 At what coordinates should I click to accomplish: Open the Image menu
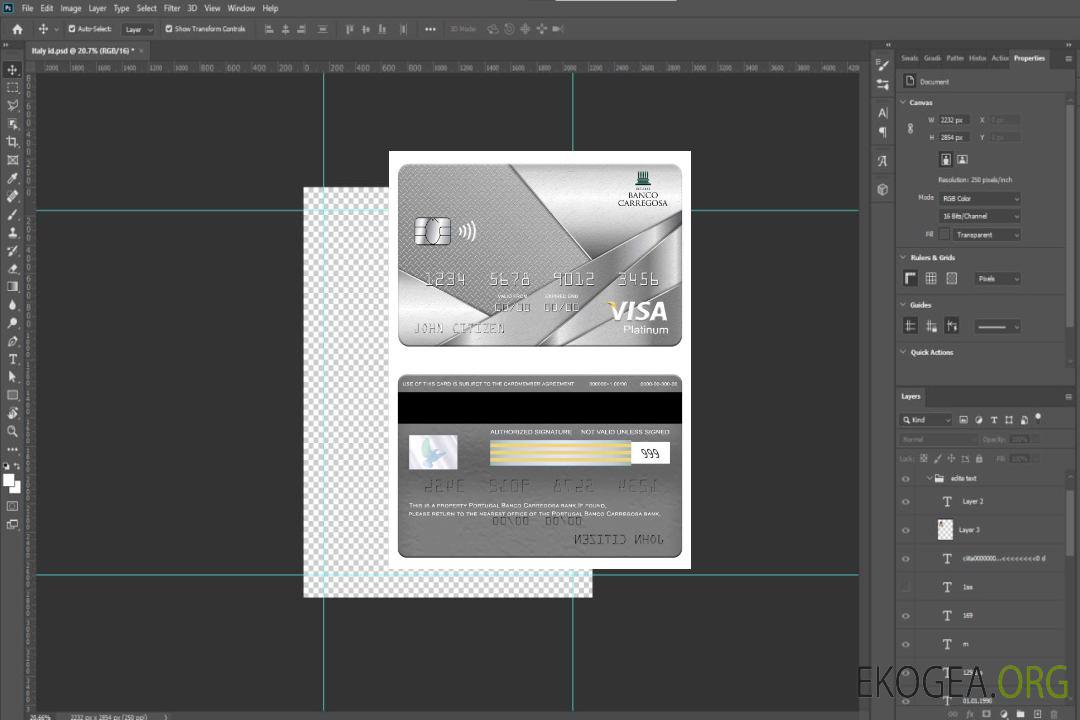(70, 8)
